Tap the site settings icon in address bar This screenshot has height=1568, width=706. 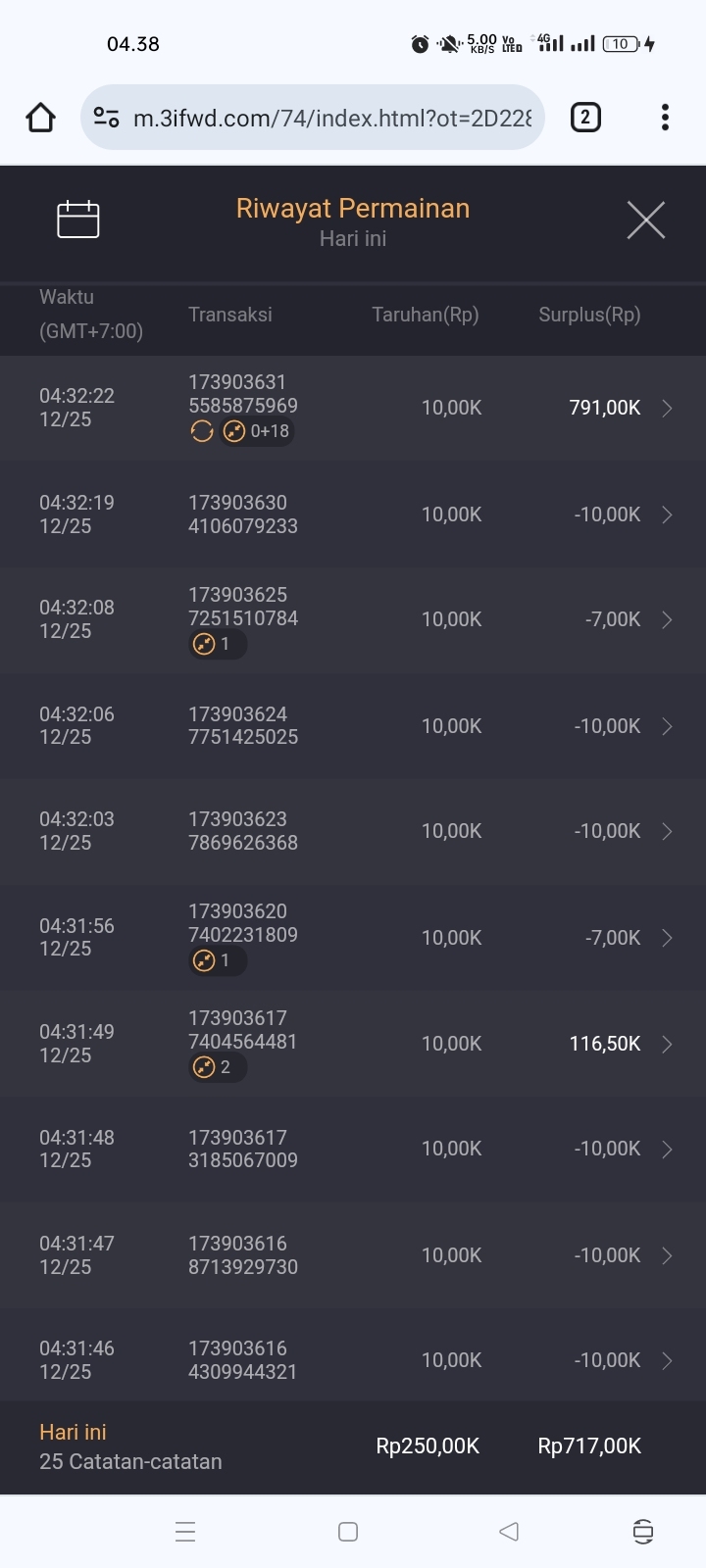pyautogui.click(x=106, y=118)
